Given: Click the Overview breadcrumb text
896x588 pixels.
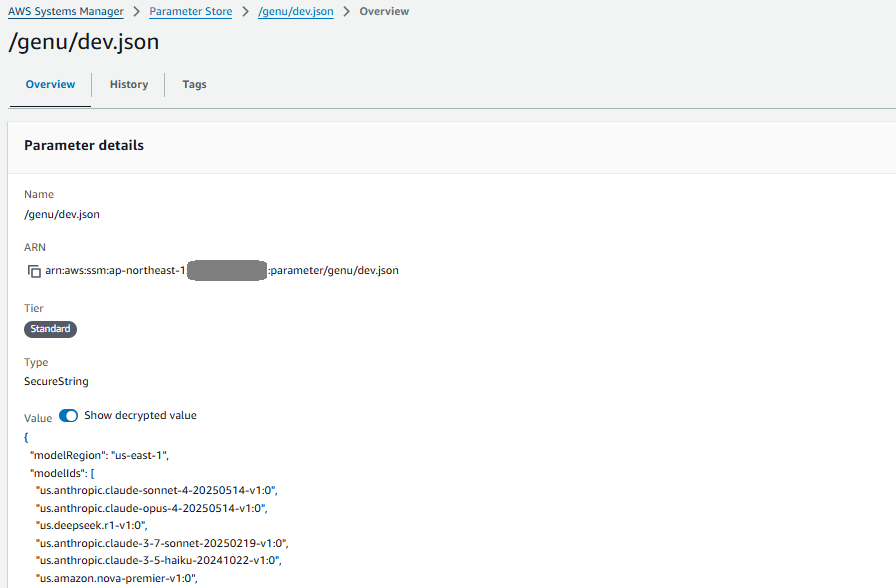Looking at the screenshot, I should tap(384, 11).
